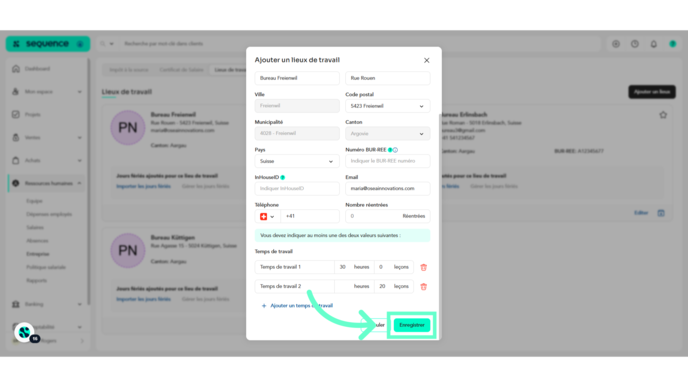Click the calendar icon next to Editer
Viewport: 688px width, 387px height.
click(661, 213)
